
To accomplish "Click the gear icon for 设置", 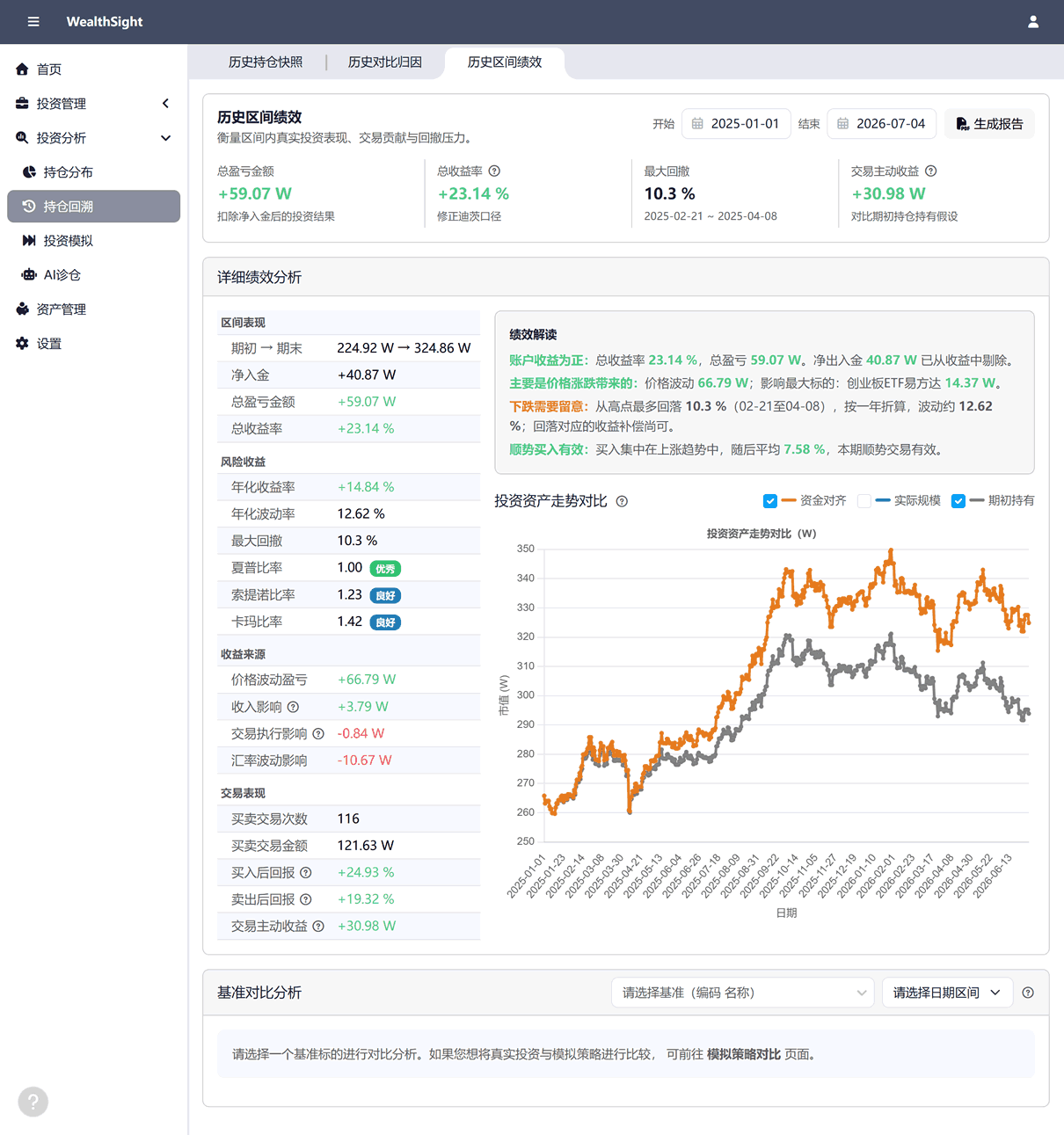I will point(22,344).
